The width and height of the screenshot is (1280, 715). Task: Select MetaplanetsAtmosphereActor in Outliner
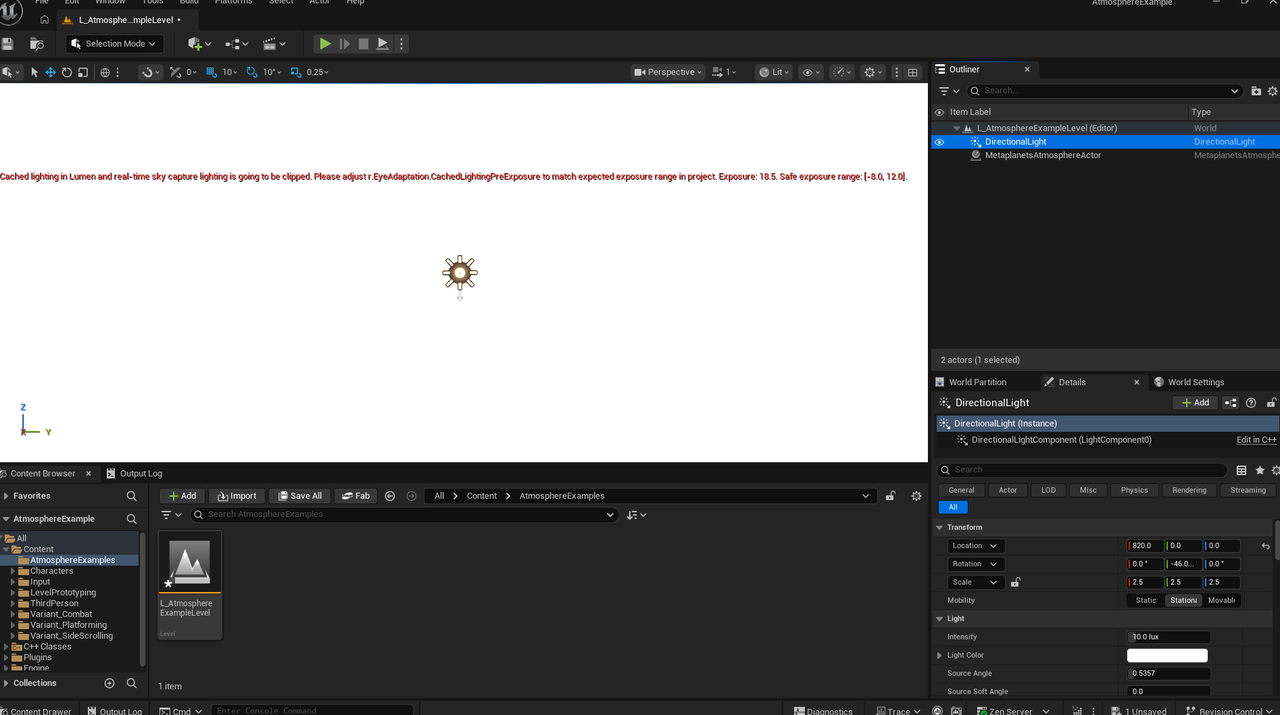coord(1043,155)
